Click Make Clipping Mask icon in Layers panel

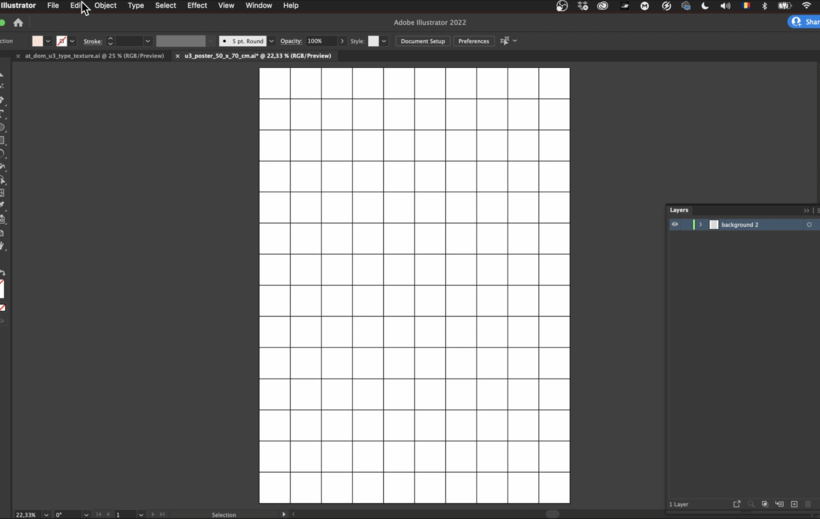(765, 504)
